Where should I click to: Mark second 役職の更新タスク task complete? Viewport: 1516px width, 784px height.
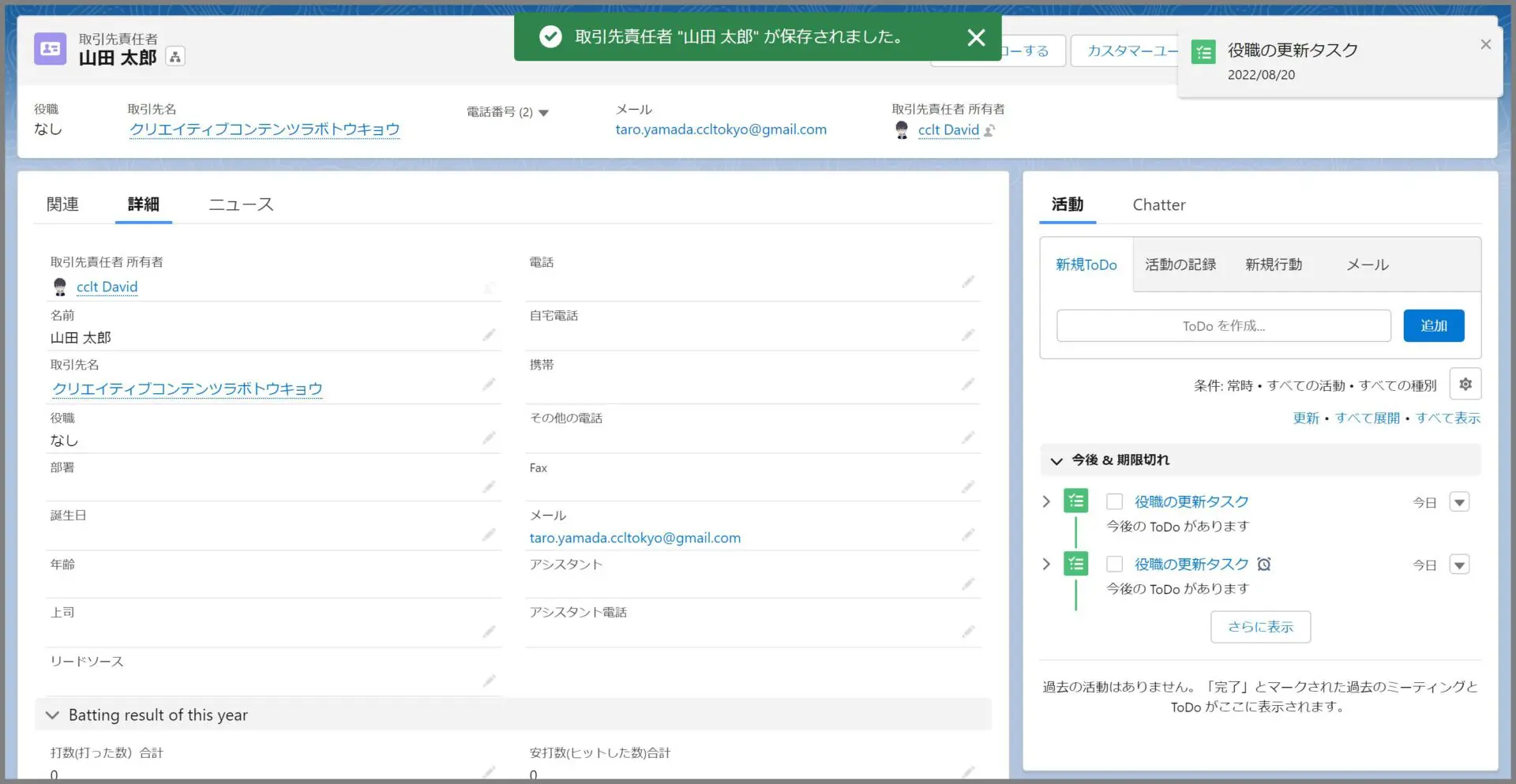[1114, 565]
